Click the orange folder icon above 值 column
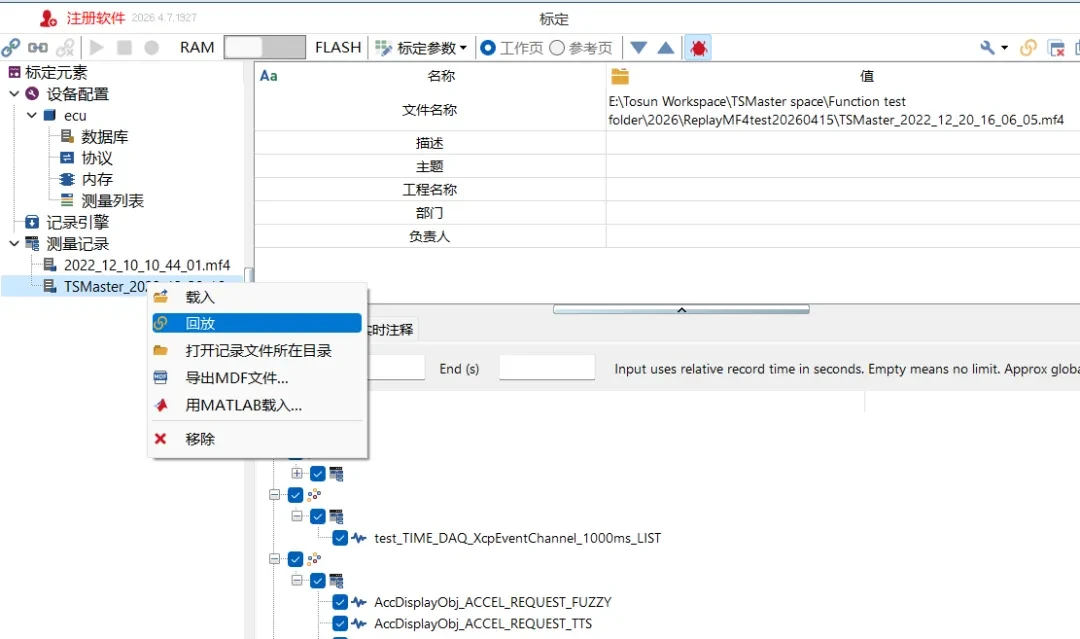 [x=621, y=74]
